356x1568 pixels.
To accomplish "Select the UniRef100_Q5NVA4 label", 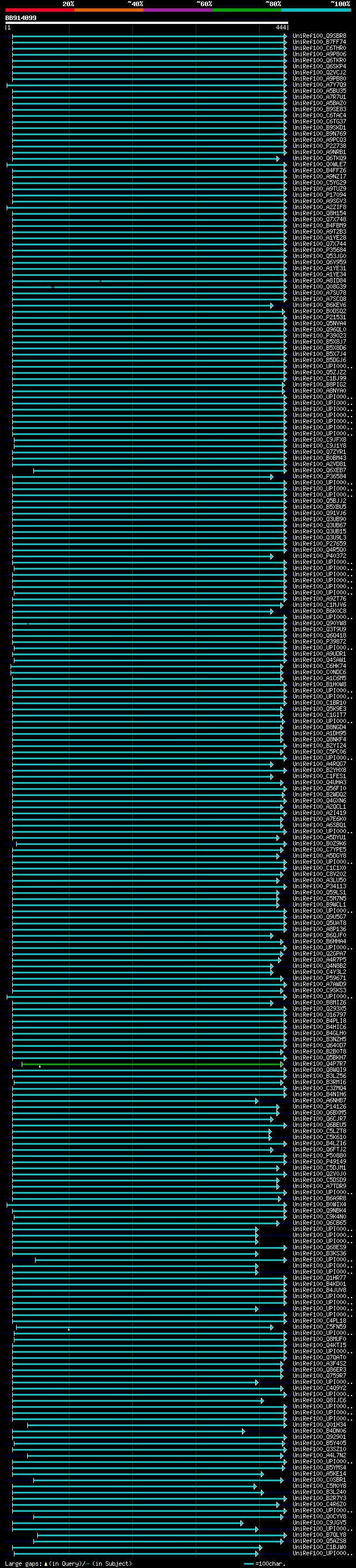I will (x=319, y=323).
